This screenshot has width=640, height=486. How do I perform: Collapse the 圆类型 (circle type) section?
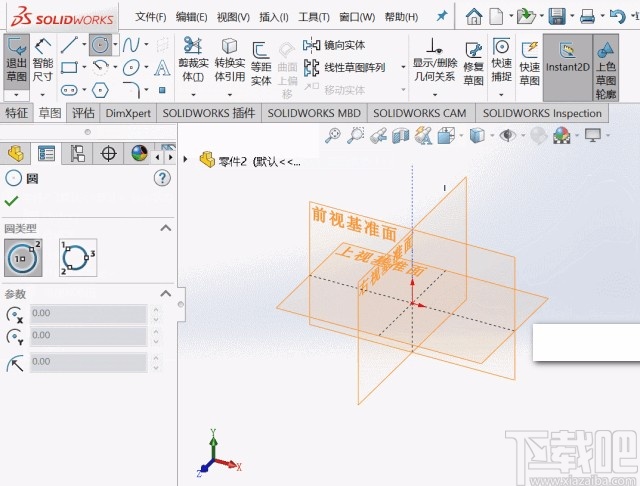click(x=166, y=228)
